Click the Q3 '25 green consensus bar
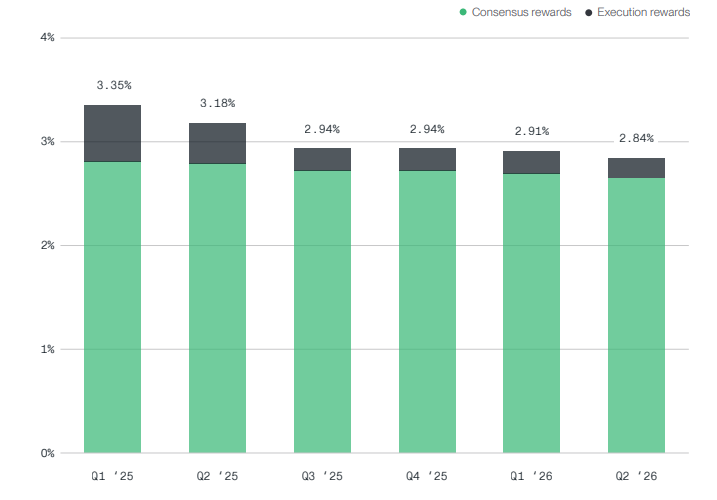Viewport: 717px width, 500px height. [x=322, y=312]
